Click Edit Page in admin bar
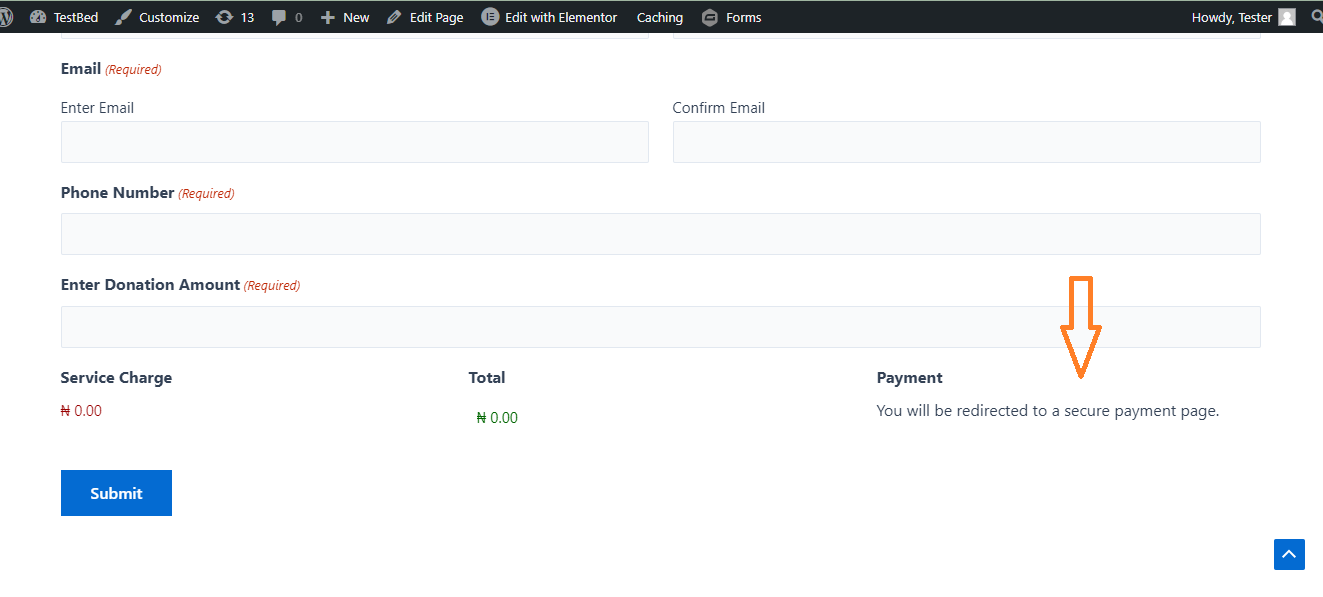 coord(425,17)
